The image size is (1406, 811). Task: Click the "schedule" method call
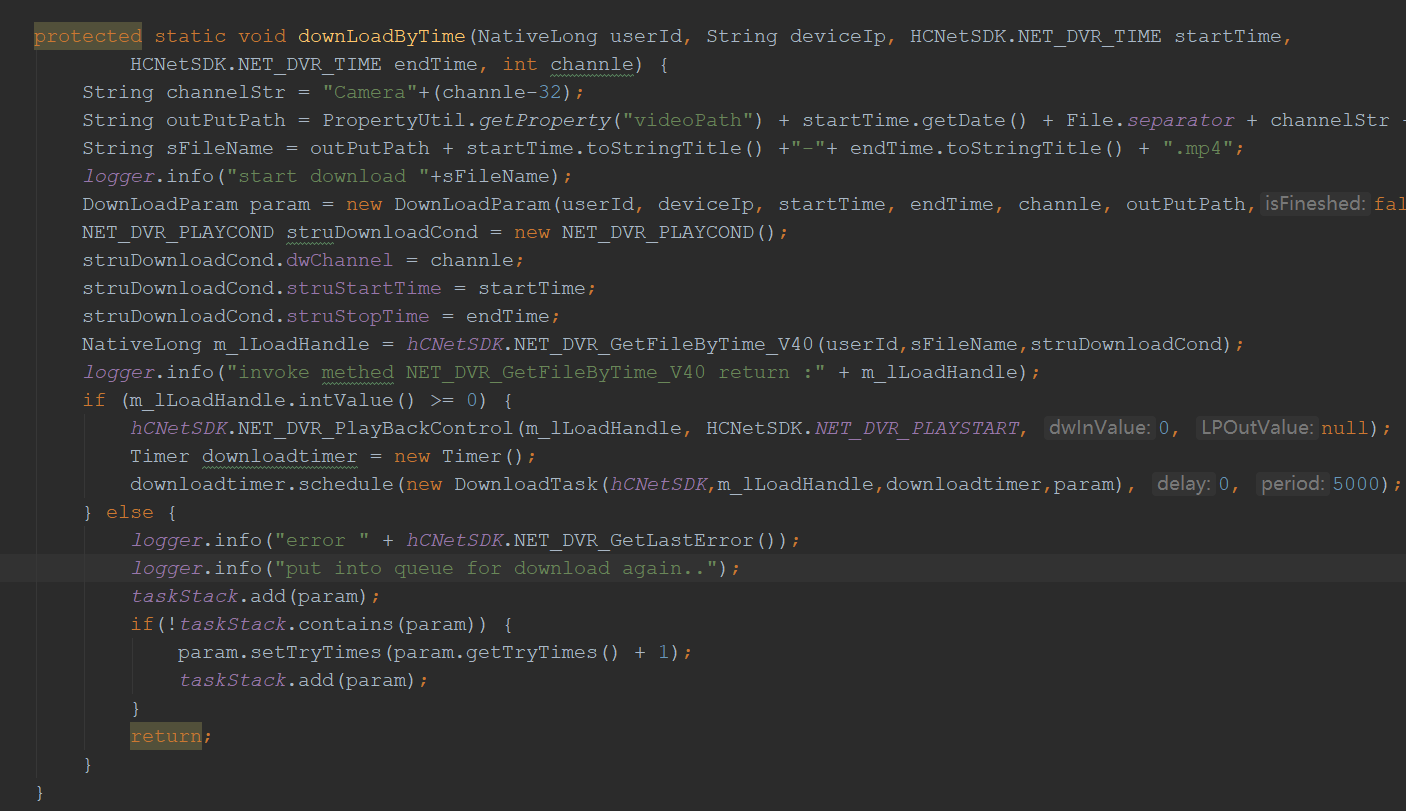pyautogui.click(x=346, y=485)
